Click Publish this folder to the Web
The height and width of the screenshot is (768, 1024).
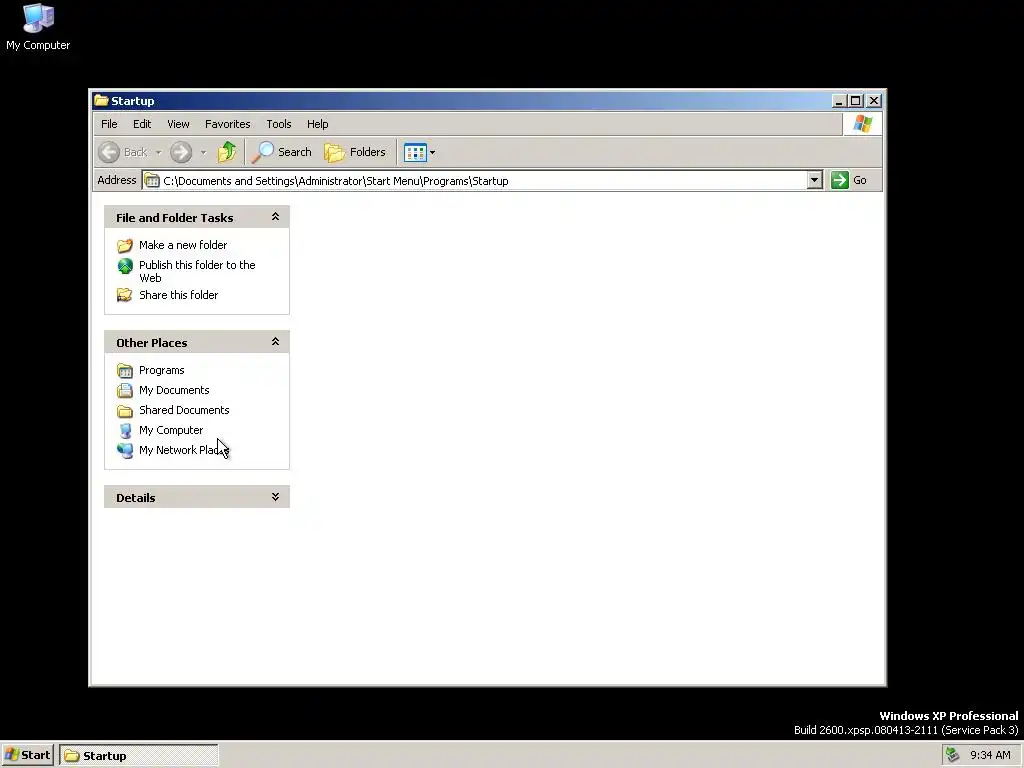pyautogui.click(x=197, y=271)
